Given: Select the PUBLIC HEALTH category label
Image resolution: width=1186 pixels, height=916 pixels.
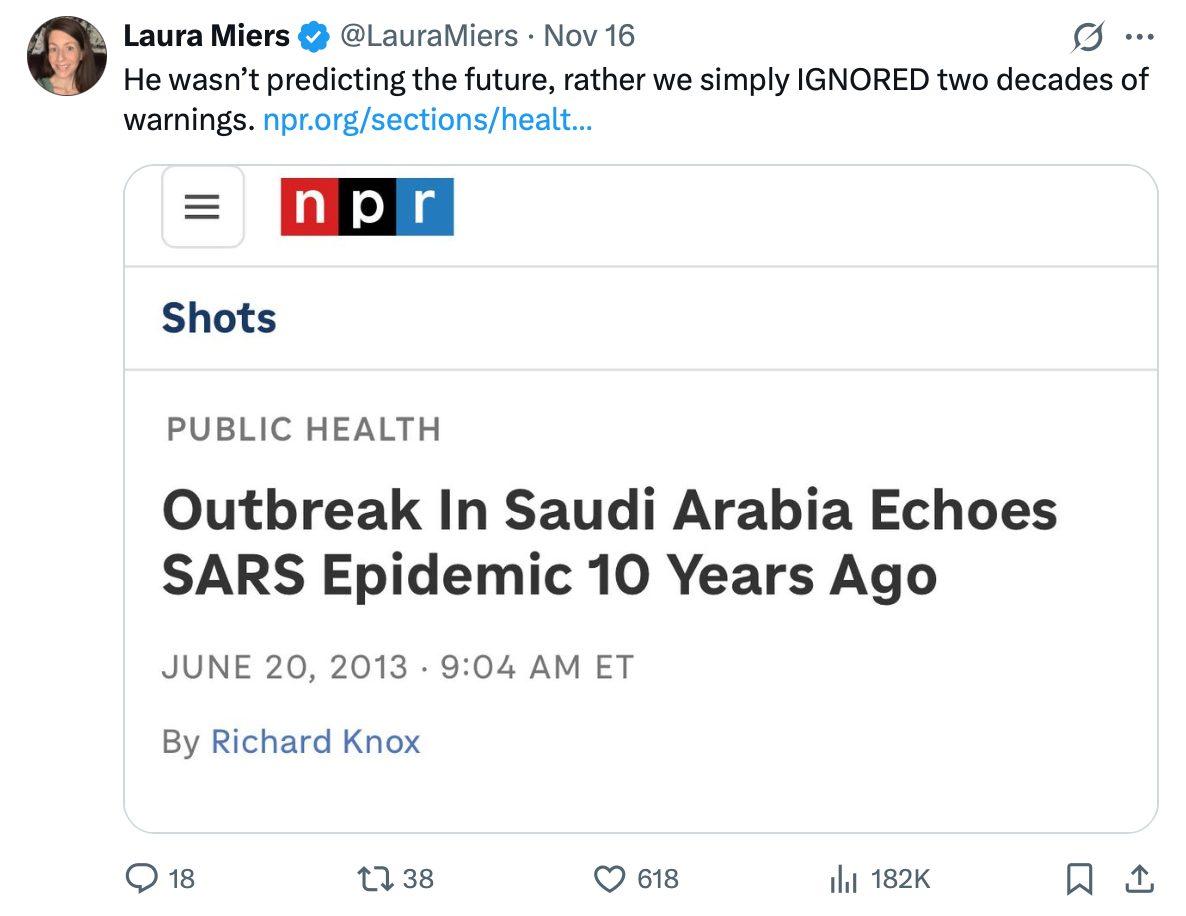Looking at the screenshot, I should 302,430.
